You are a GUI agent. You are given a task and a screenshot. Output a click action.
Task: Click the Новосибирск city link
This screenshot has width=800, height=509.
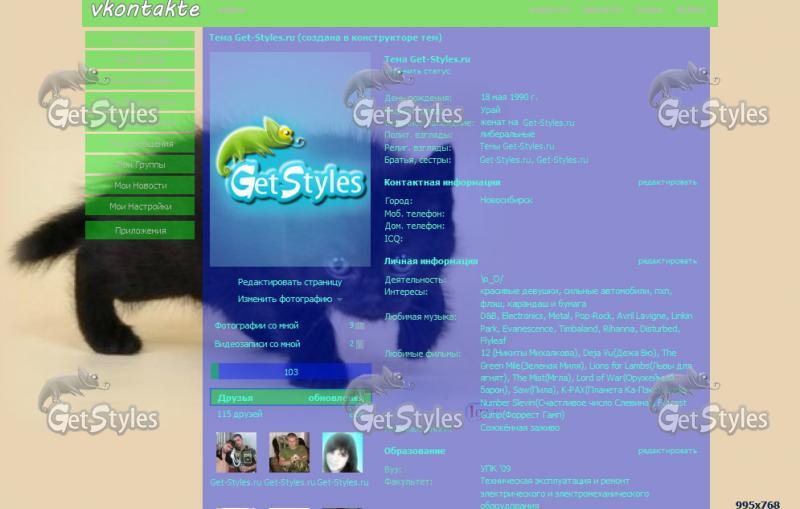(x=506, y=200)
